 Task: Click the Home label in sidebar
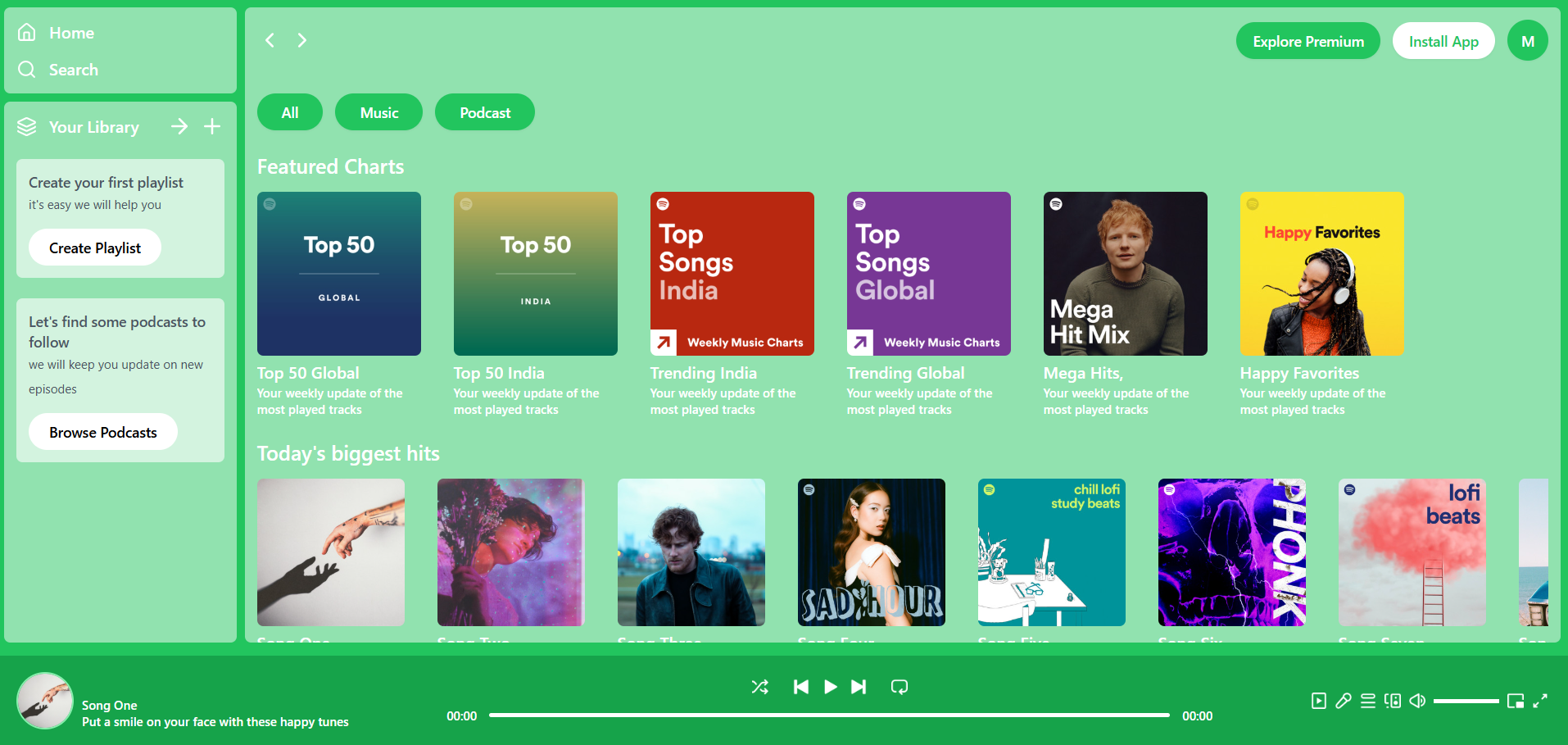72,33
